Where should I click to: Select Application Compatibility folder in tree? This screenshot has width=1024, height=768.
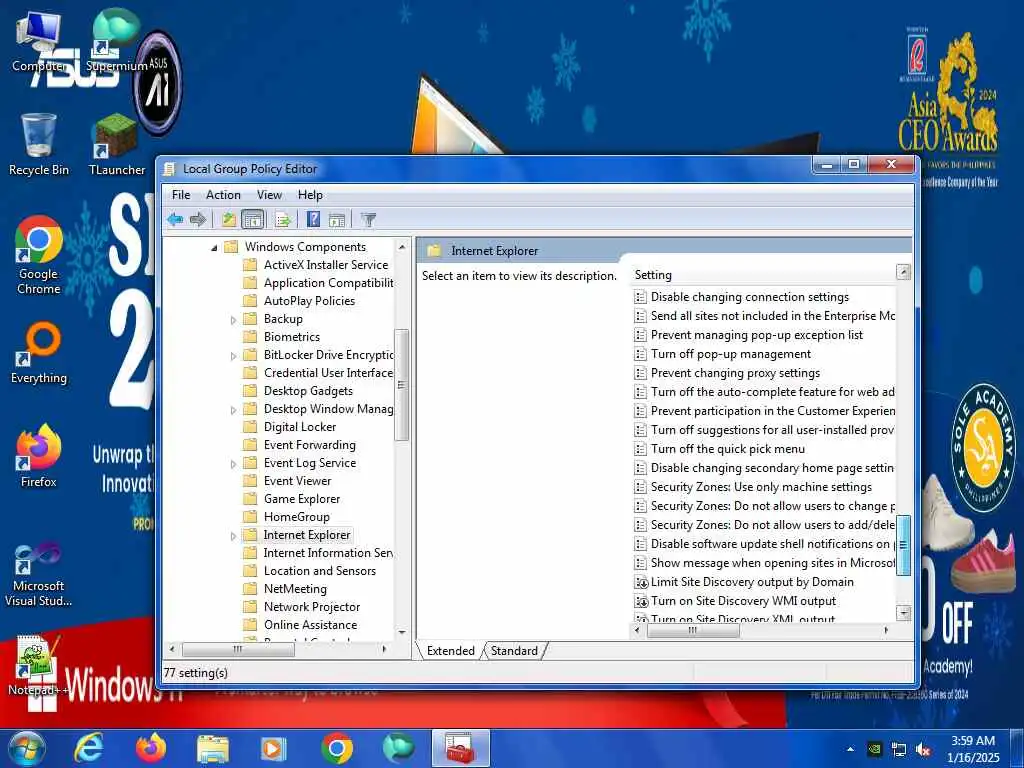point(328,283)
